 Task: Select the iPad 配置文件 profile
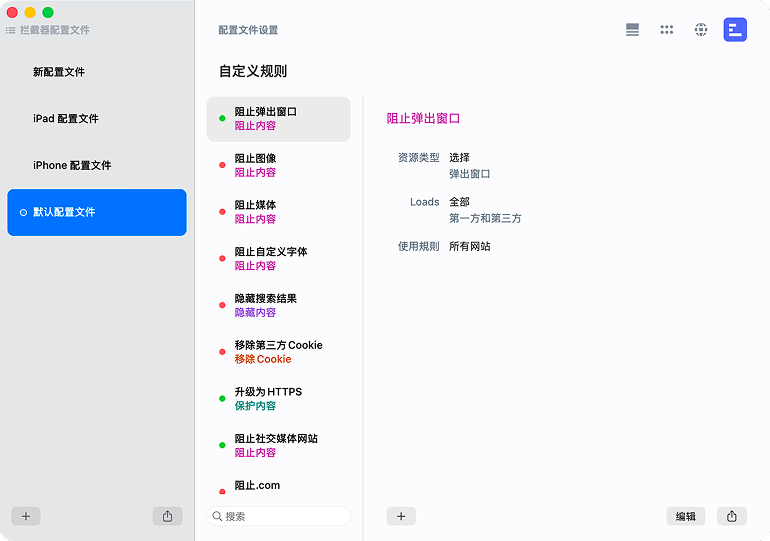[97, 119]
